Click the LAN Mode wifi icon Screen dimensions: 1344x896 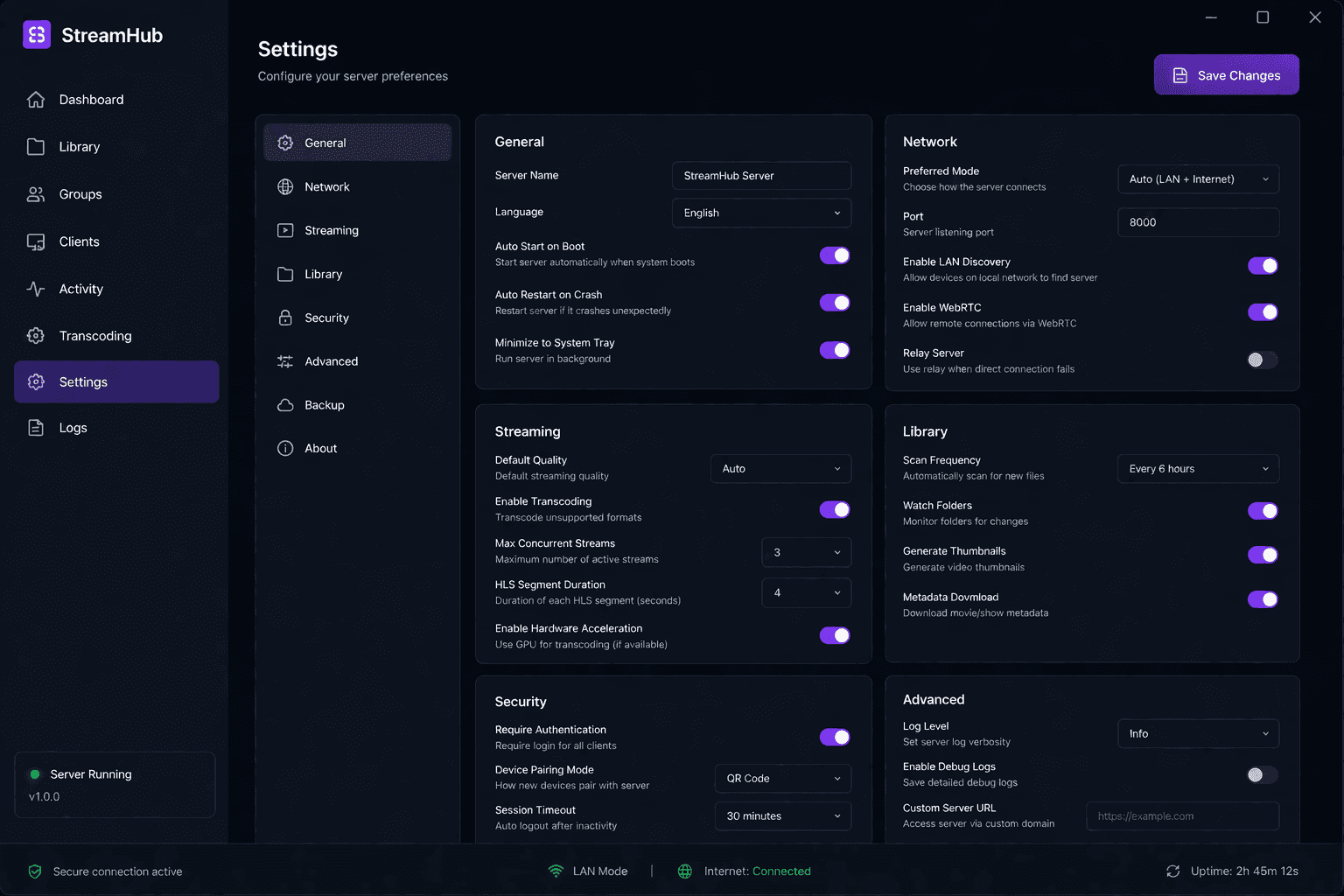(x=556, y=871)
